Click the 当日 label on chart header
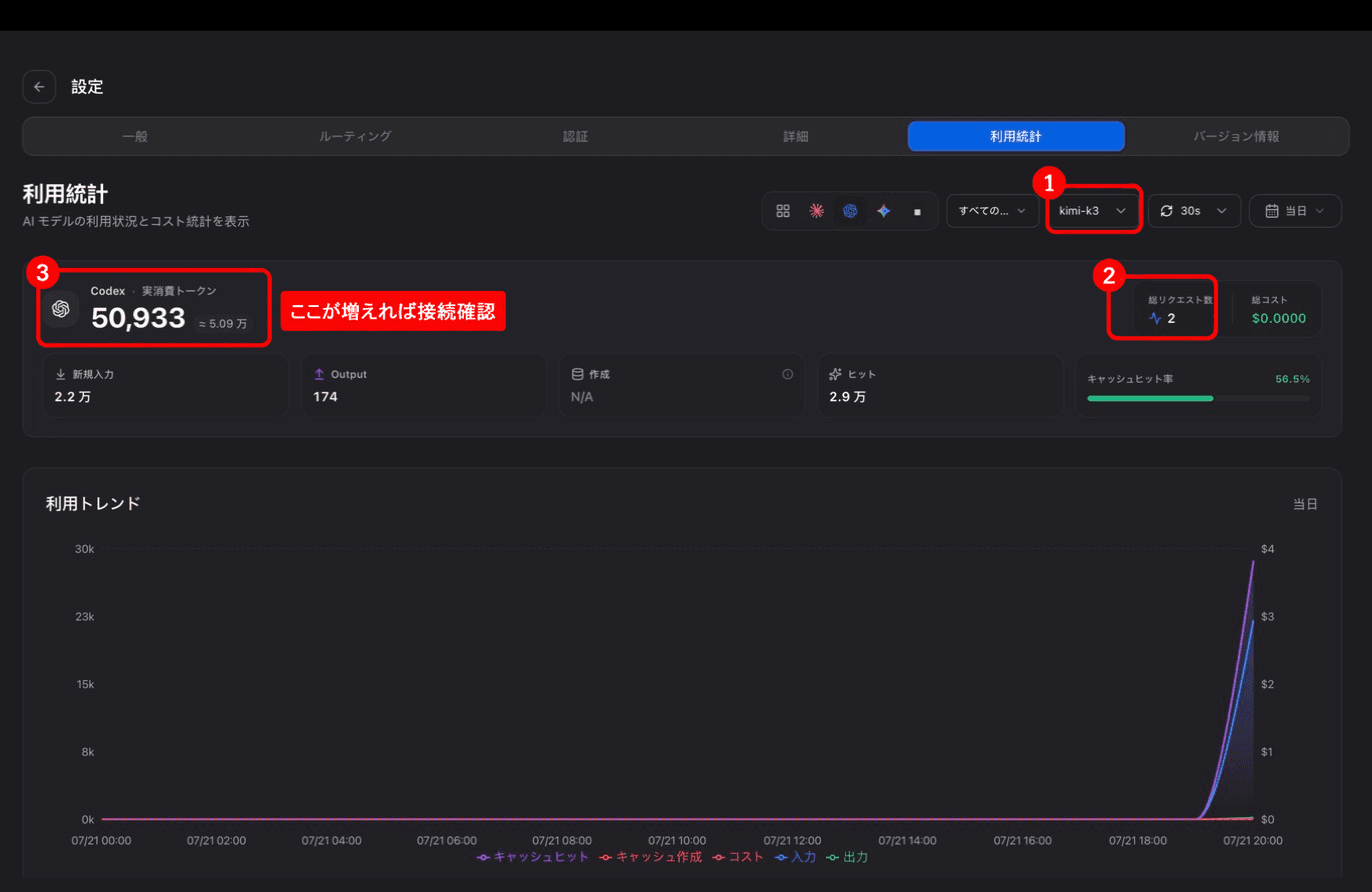Viewport: 1372px width, 892px height. click(1305, 504)
